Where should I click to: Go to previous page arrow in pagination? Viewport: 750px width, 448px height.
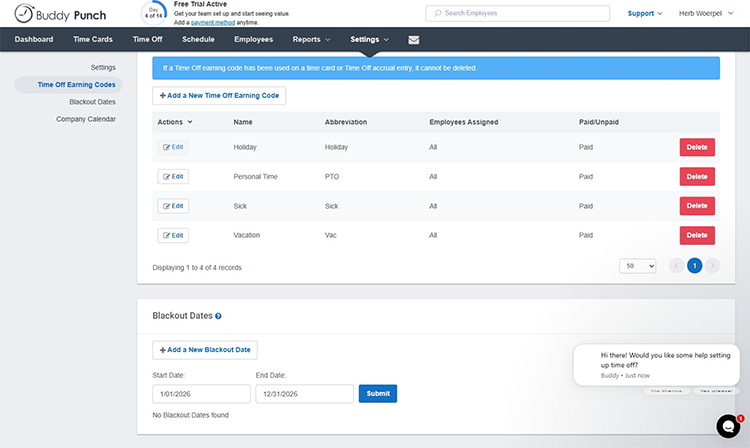pyautogui.click(x=676, y=266)
